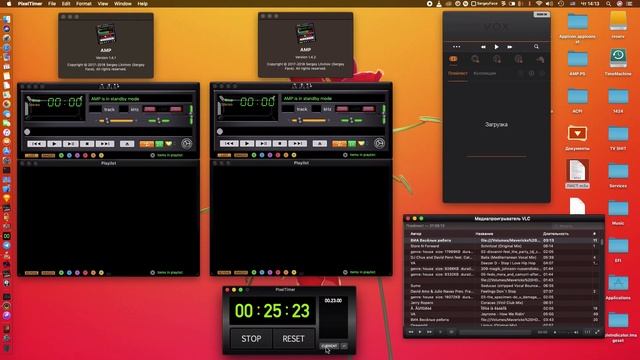
Task: Click play button in right AMP player
Action: click(x=247, y=143)
